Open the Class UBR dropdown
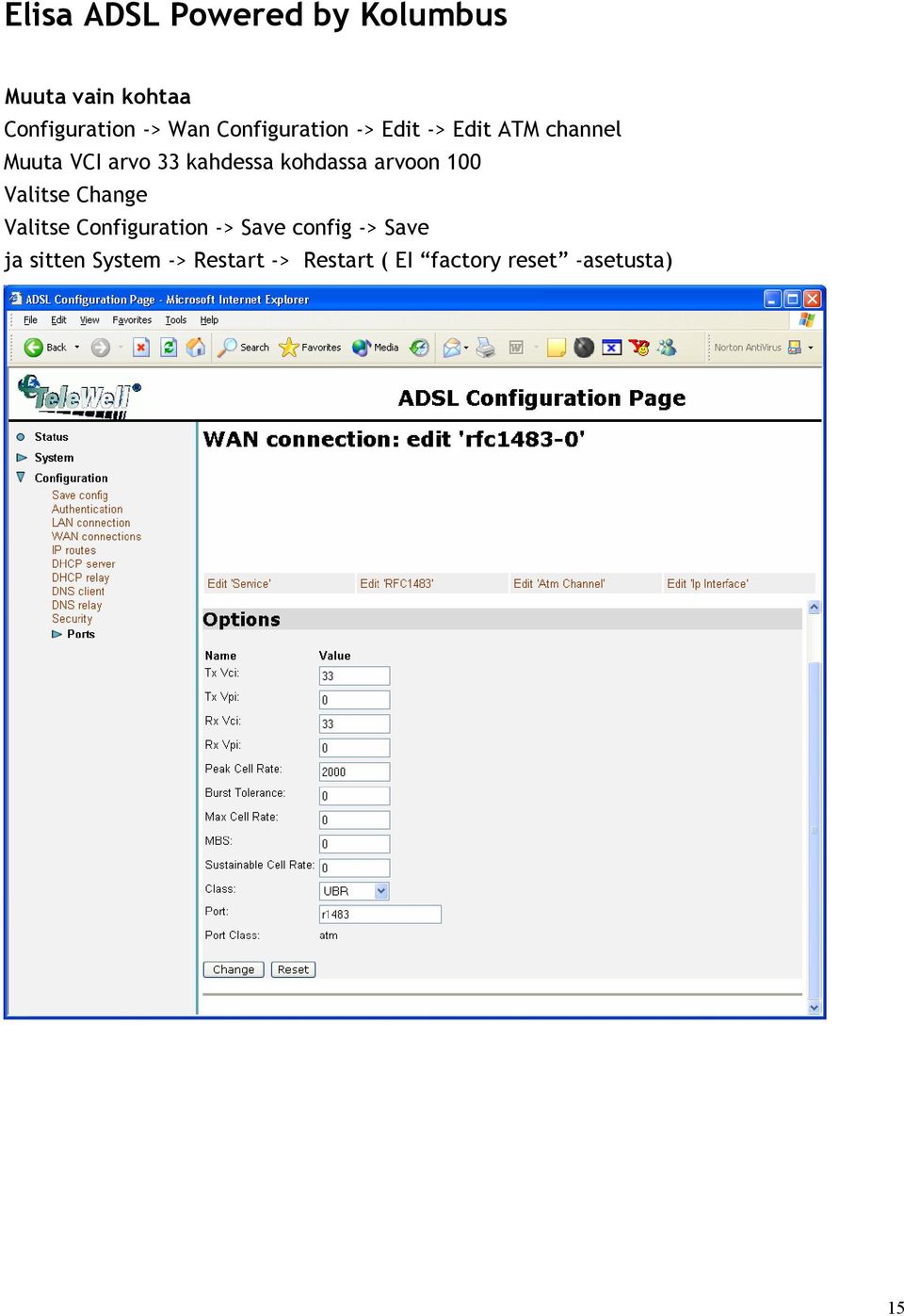 point(354,890)
